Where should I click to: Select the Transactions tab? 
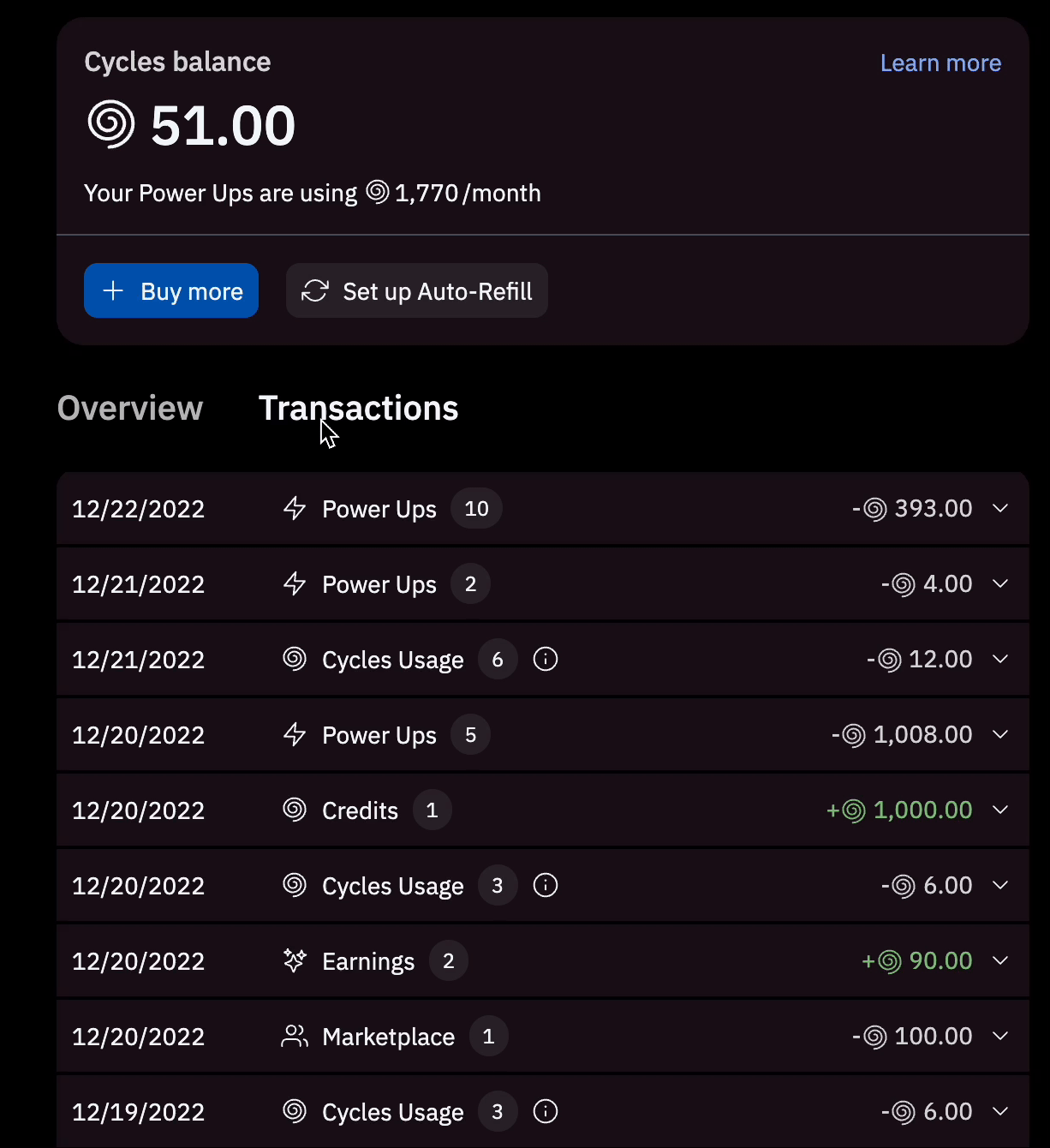pos(358,408)
